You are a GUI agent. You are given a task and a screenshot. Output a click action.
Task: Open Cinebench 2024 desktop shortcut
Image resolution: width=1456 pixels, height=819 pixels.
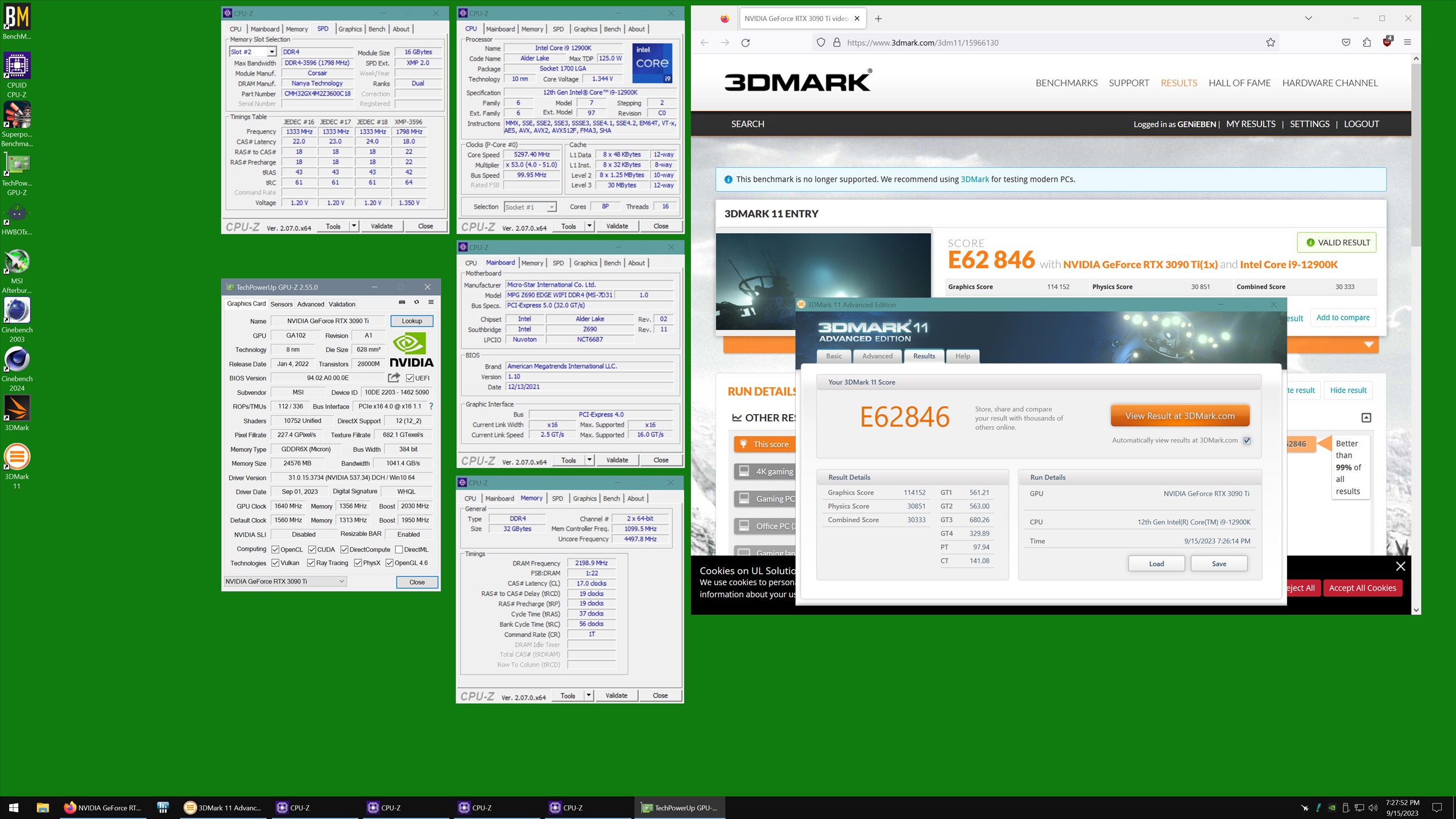point(17,369)
